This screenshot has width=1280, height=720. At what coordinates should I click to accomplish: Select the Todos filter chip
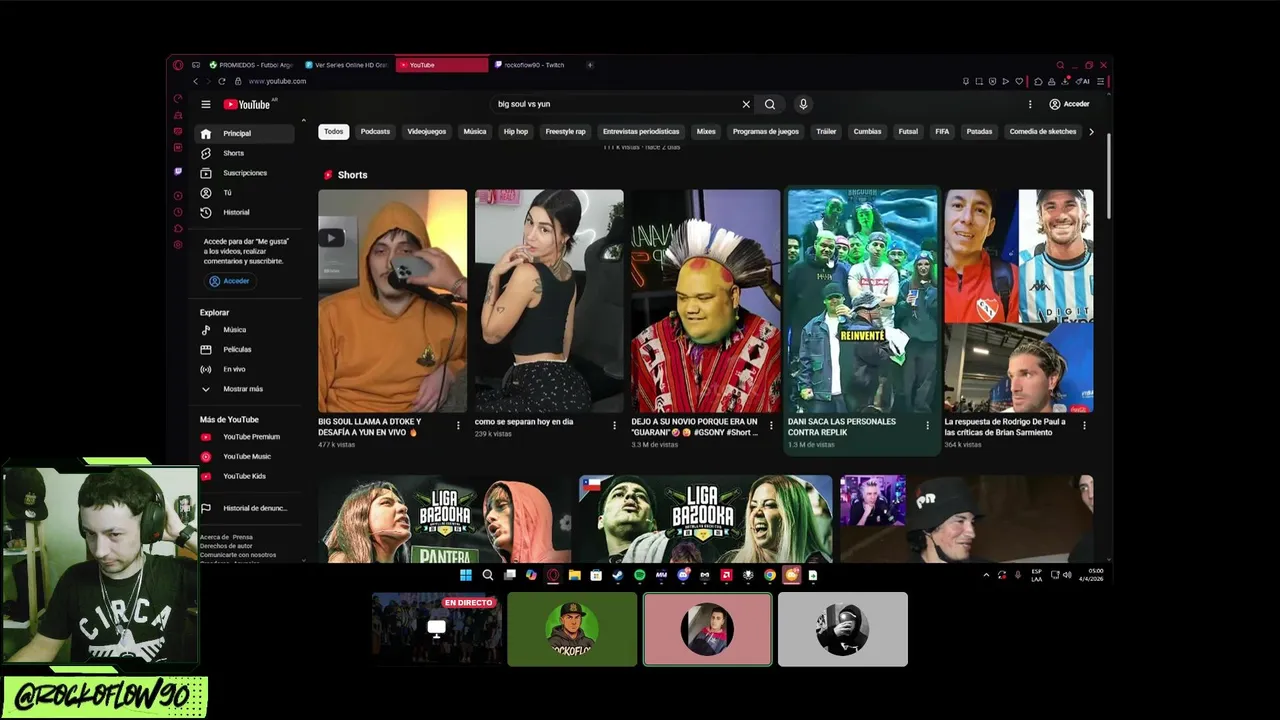coord(333,131)
